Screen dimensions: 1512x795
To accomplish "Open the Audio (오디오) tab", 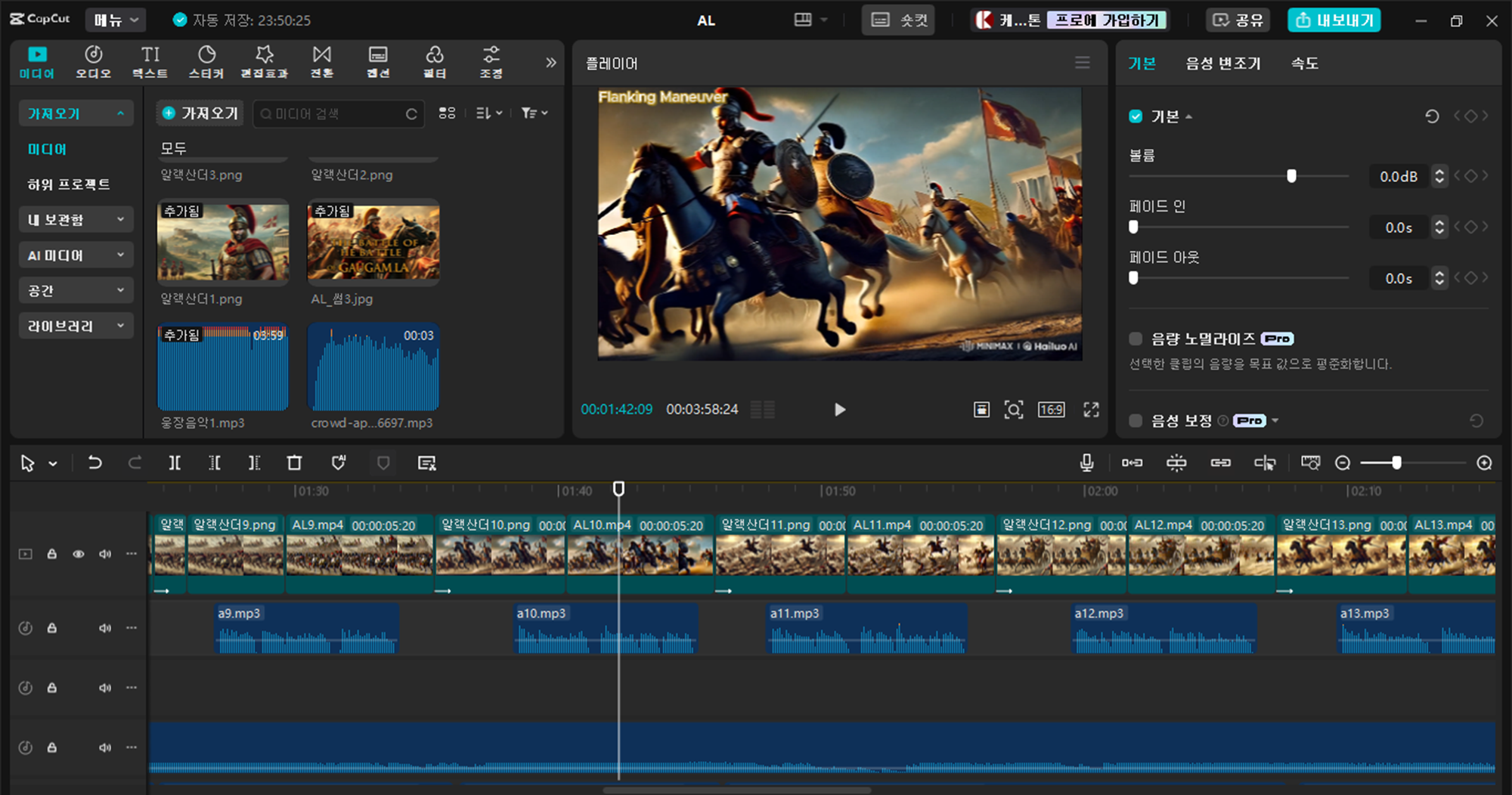I will (x=94, y=62).
